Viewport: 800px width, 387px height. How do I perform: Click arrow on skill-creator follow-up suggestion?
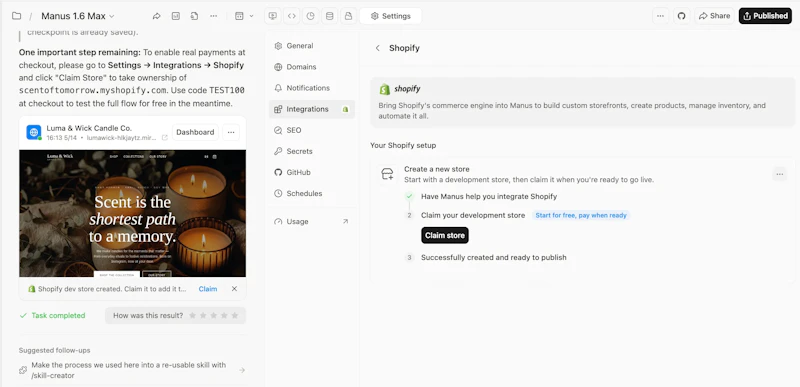(x=242, y=370)
